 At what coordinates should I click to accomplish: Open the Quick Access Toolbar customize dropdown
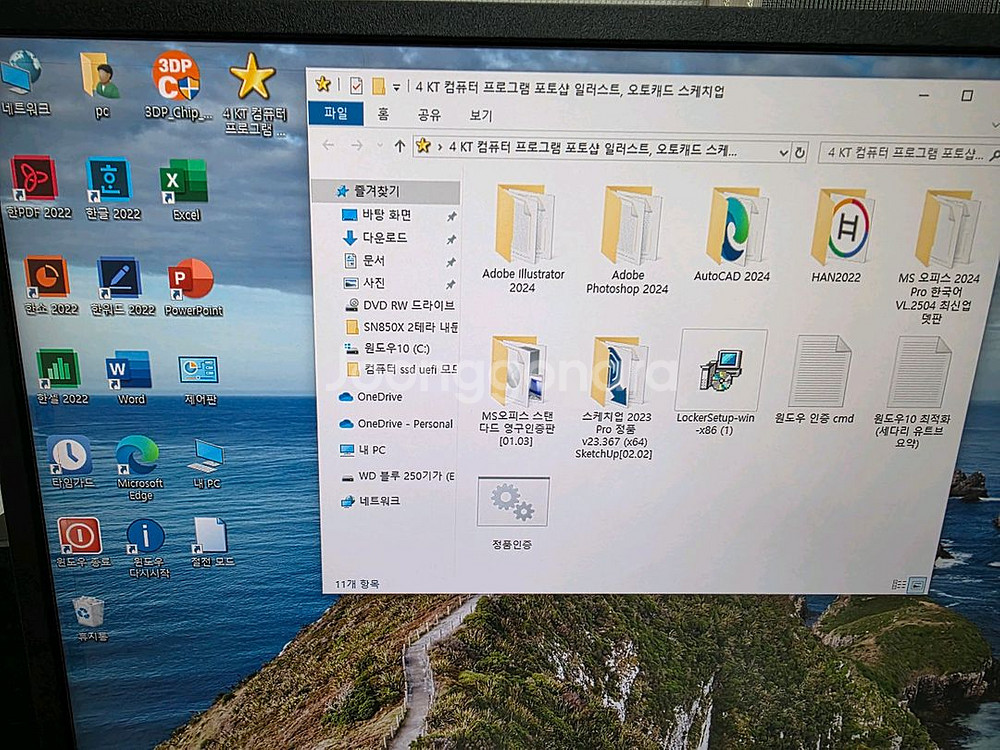[396, 87]
